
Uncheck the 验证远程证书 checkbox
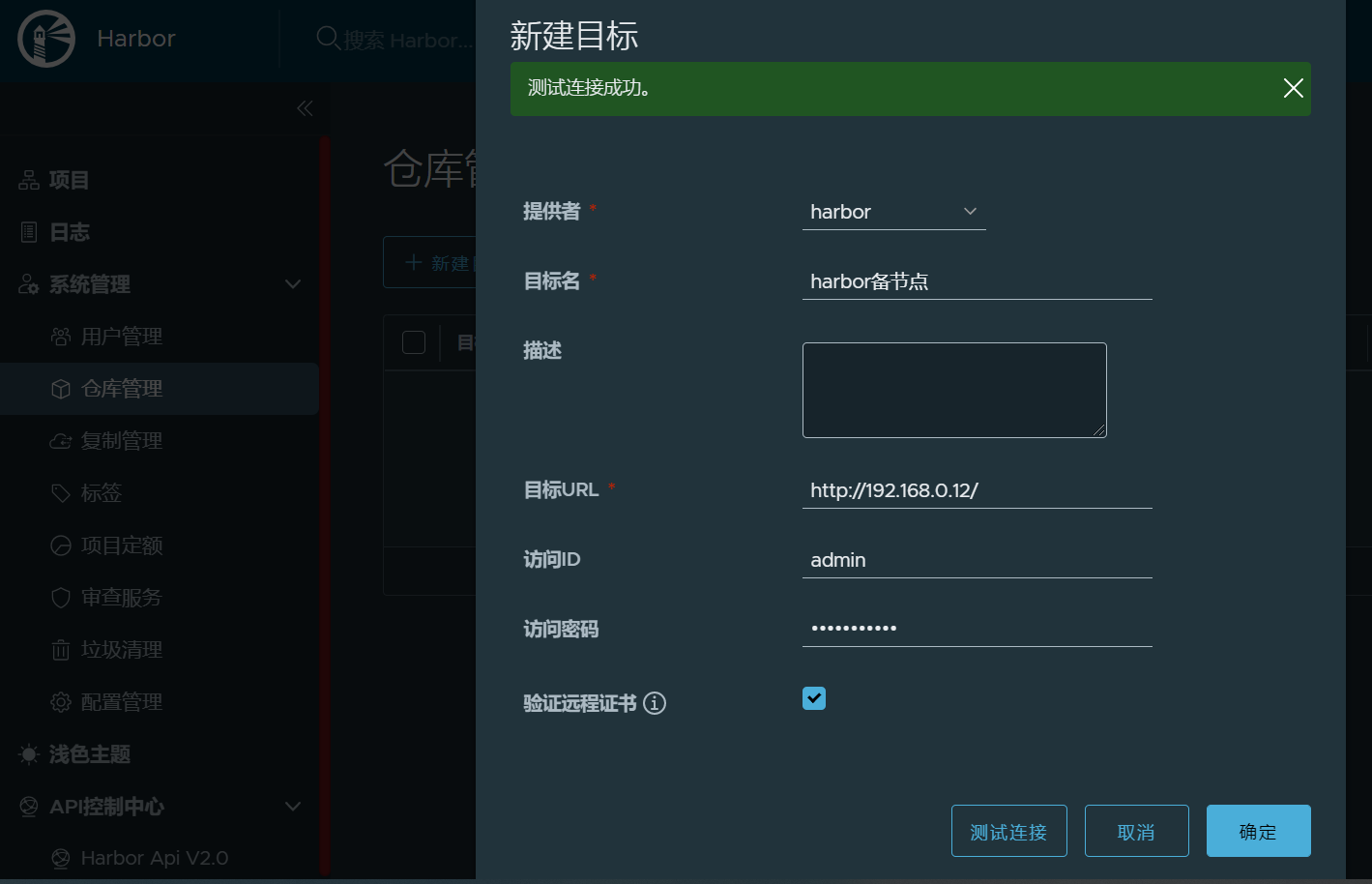814,698
